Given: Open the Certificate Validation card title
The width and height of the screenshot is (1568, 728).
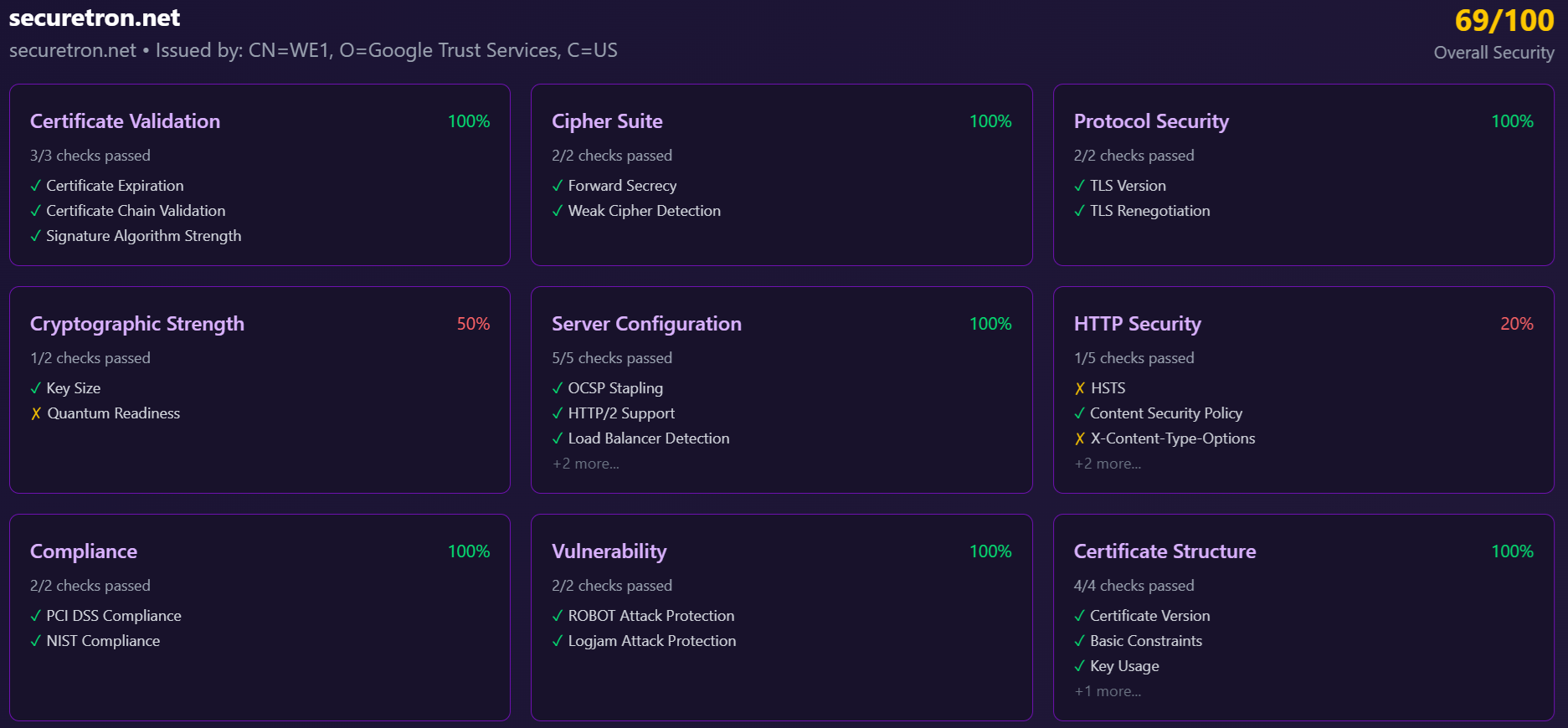Looking at the screenshot, I should [x=125, y=121].
